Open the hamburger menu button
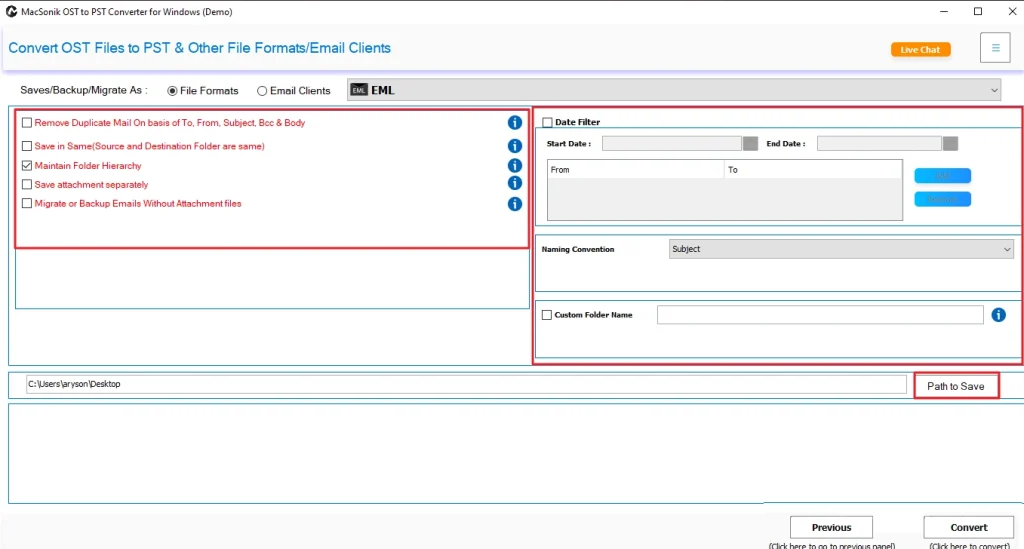1024x549 pixels. 995,48
